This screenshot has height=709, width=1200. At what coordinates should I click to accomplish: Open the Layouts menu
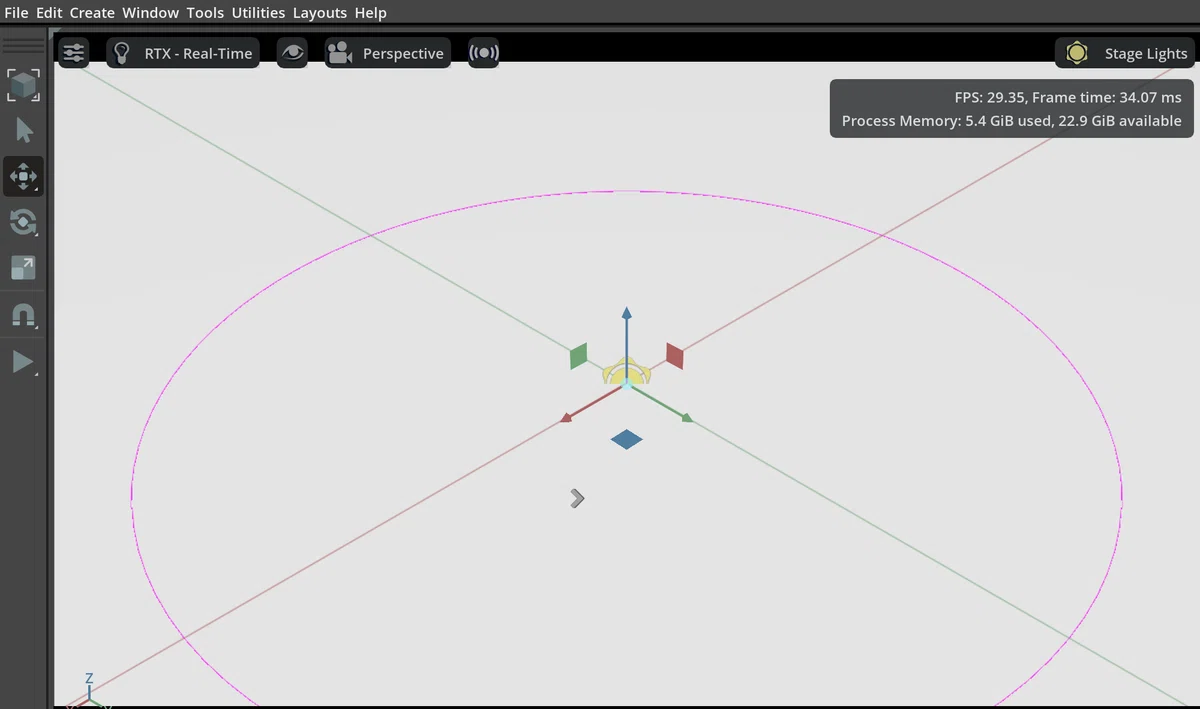click(320, 13)
